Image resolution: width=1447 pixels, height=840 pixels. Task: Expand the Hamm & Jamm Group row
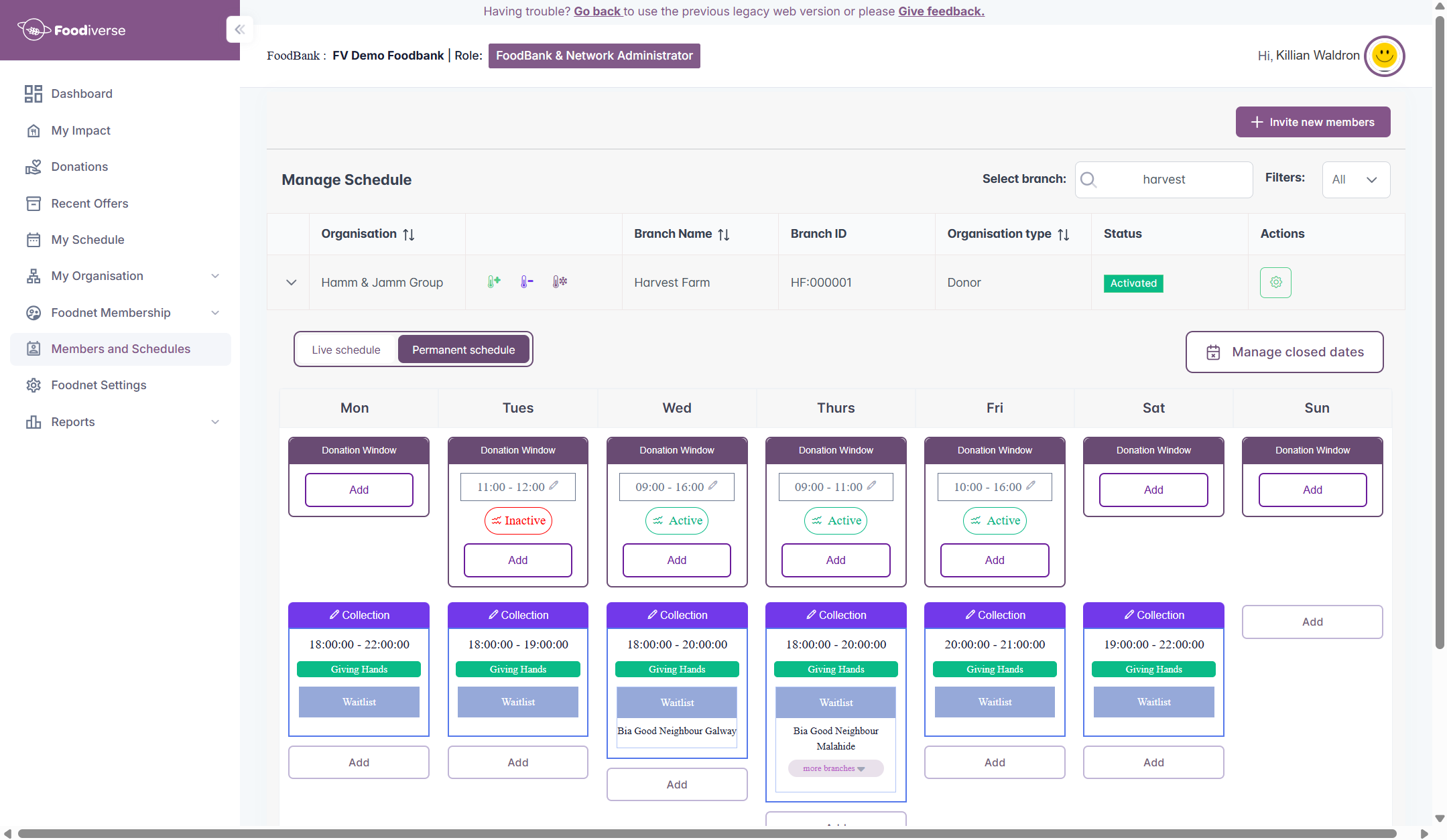point(291,283)
